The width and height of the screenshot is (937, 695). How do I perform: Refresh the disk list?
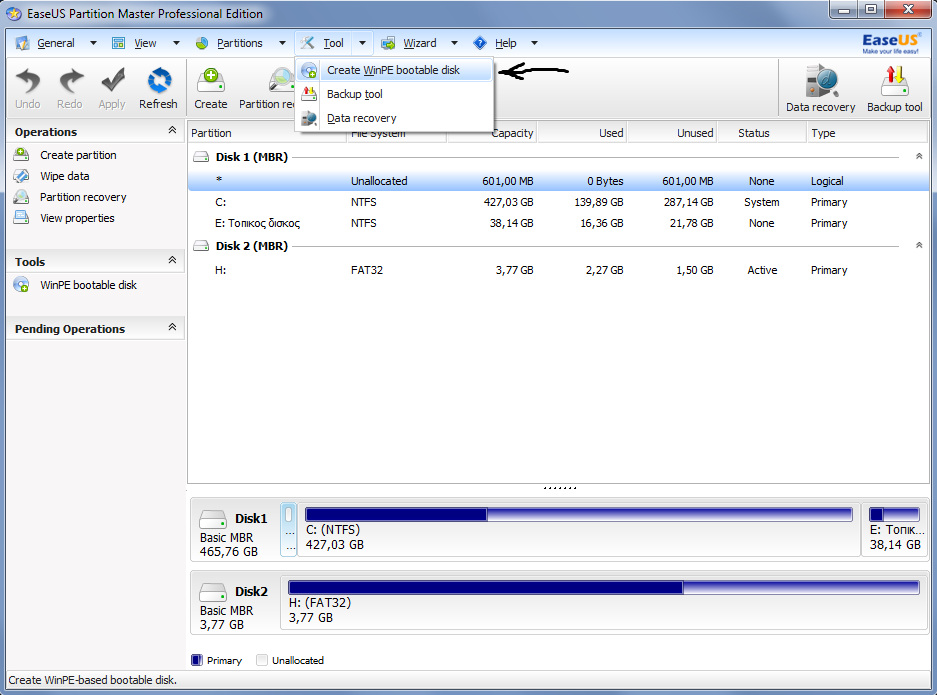(159, 81)
